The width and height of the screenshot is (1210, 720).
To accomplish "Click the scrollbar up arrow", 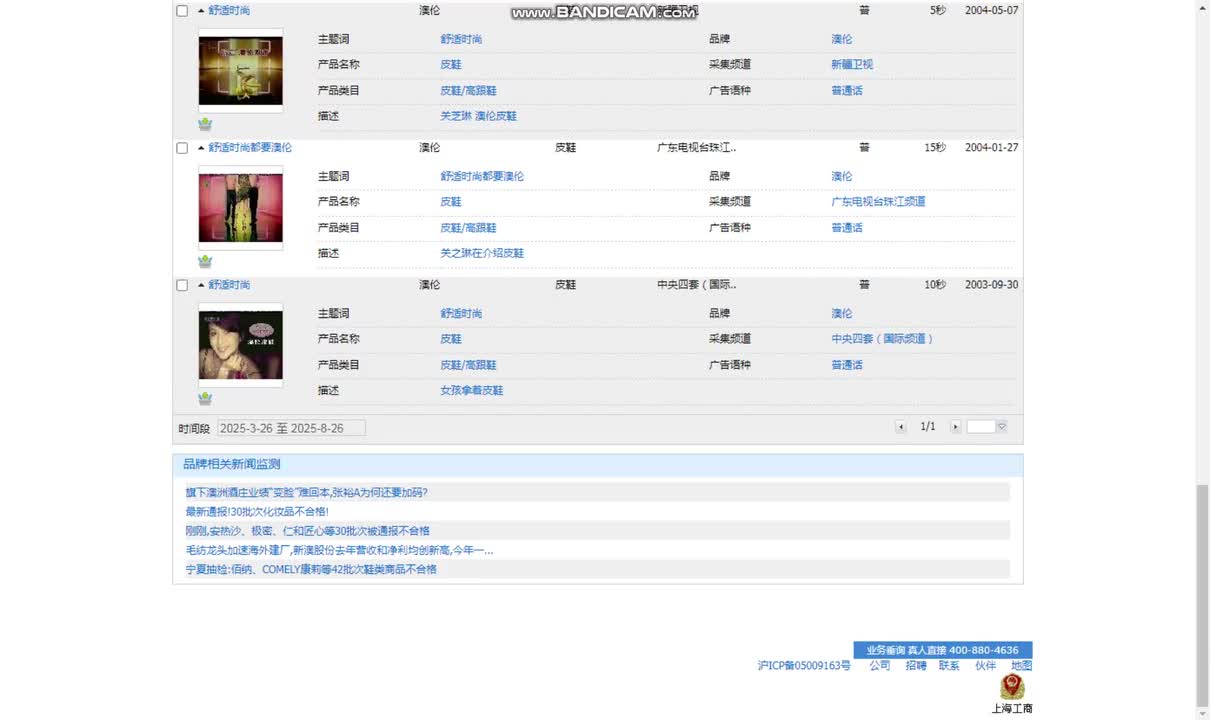I will click(x=1202, y=8).
